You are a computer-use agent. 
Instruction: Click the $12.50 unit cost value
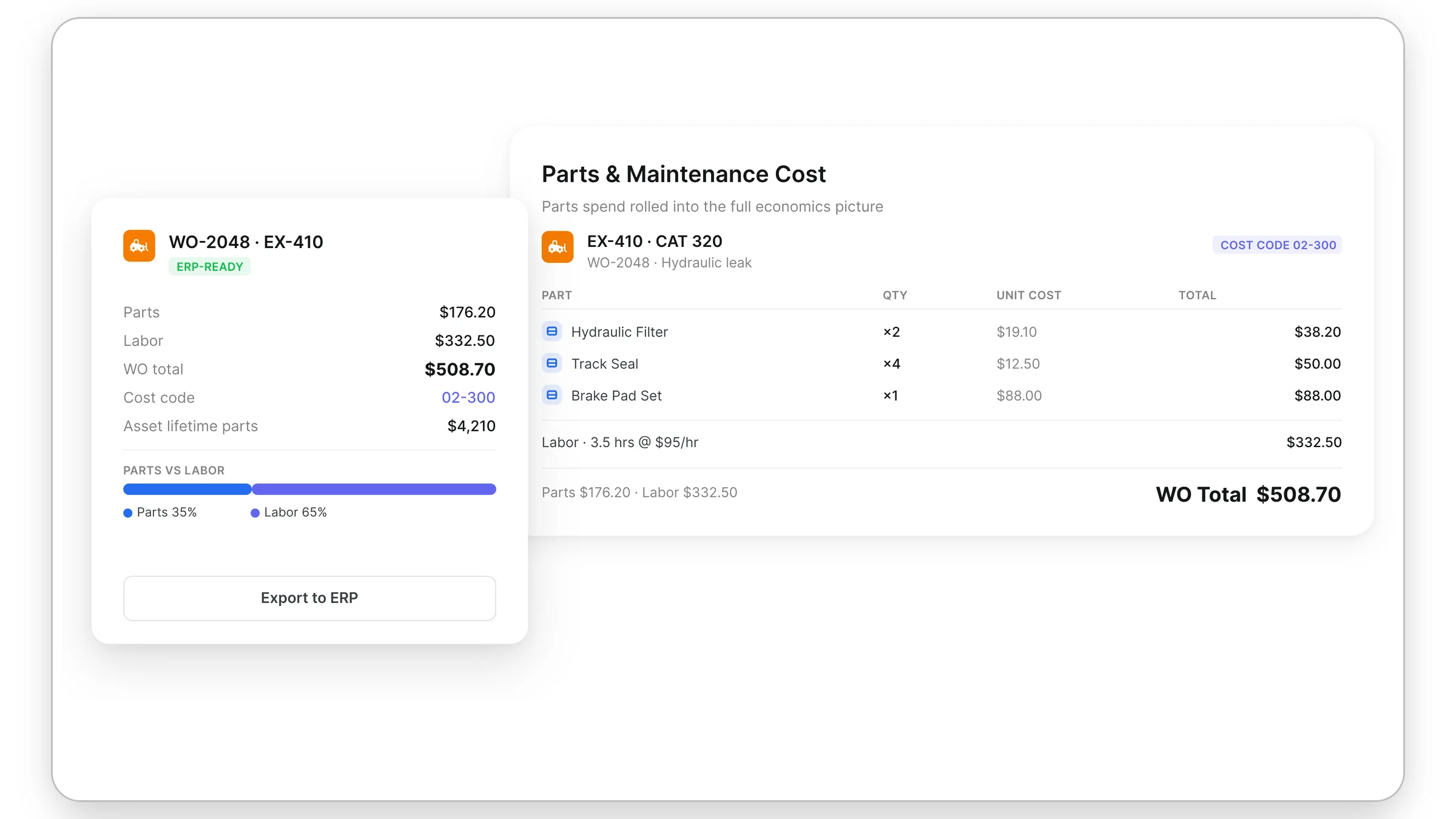click(x=1018, y=364)
